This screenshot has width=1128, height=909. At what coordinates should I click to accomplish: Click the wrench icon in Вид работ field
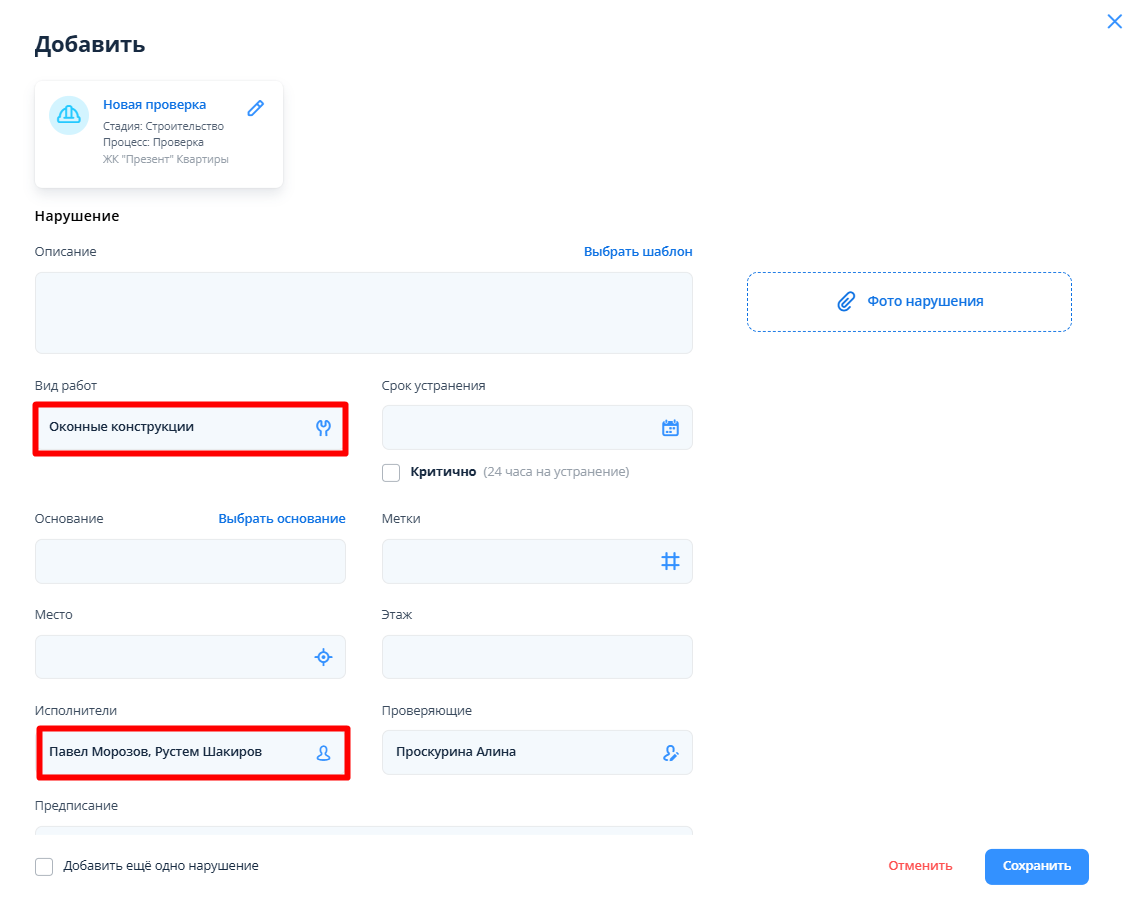tap(323, 427)
